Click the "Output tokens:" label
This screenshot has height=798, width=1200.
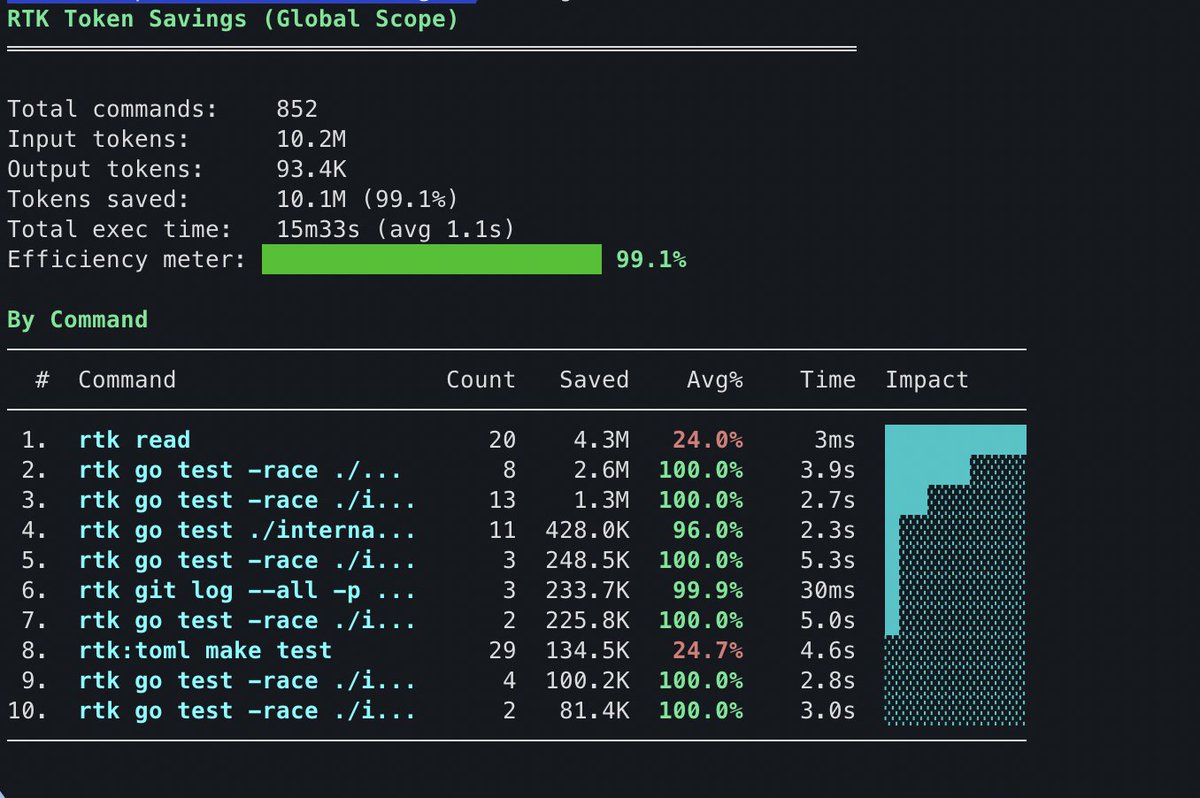pos(105,170)
